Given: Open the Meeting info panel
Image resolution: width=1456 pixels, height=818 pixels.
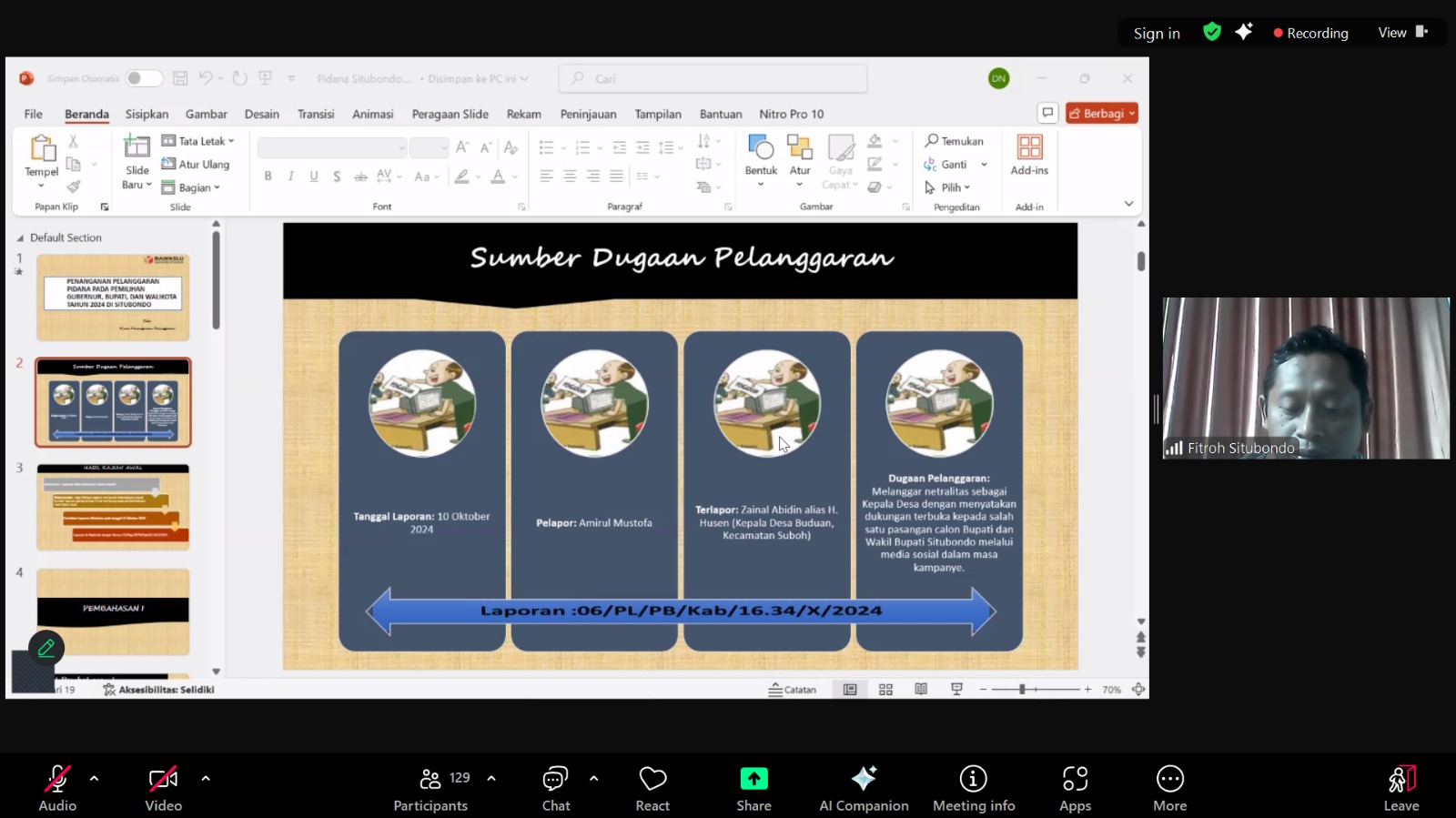Looking at the screenshot, I should point(973,780).
